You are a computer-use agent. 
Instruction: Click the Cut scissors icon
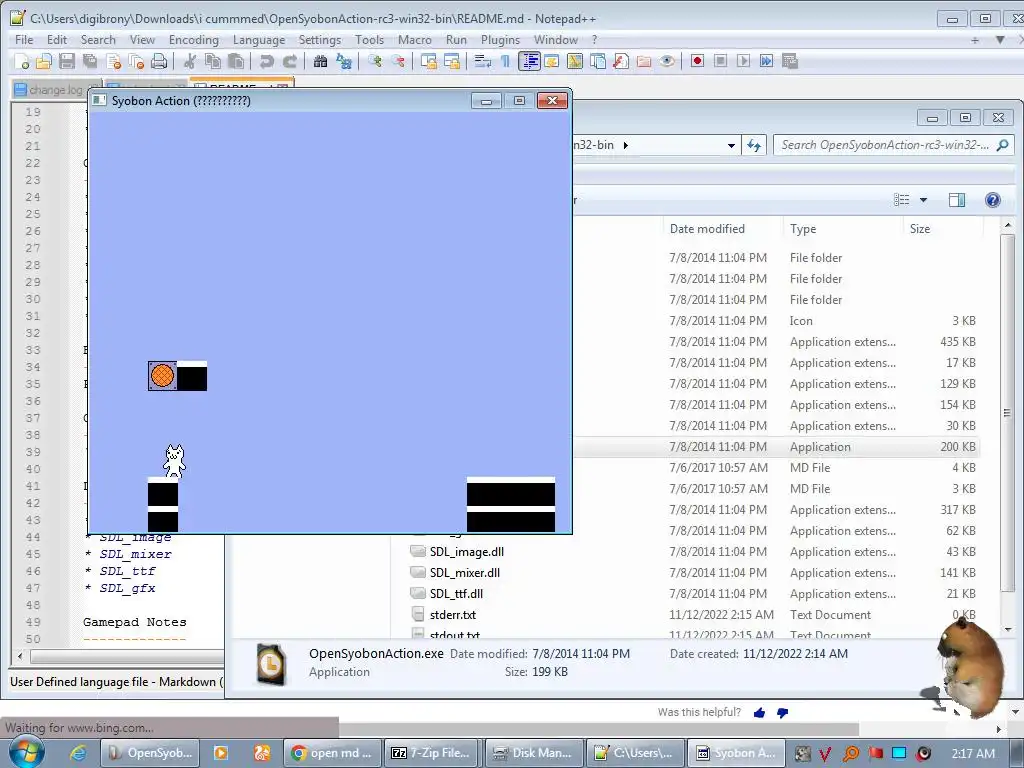coord(190,61)
